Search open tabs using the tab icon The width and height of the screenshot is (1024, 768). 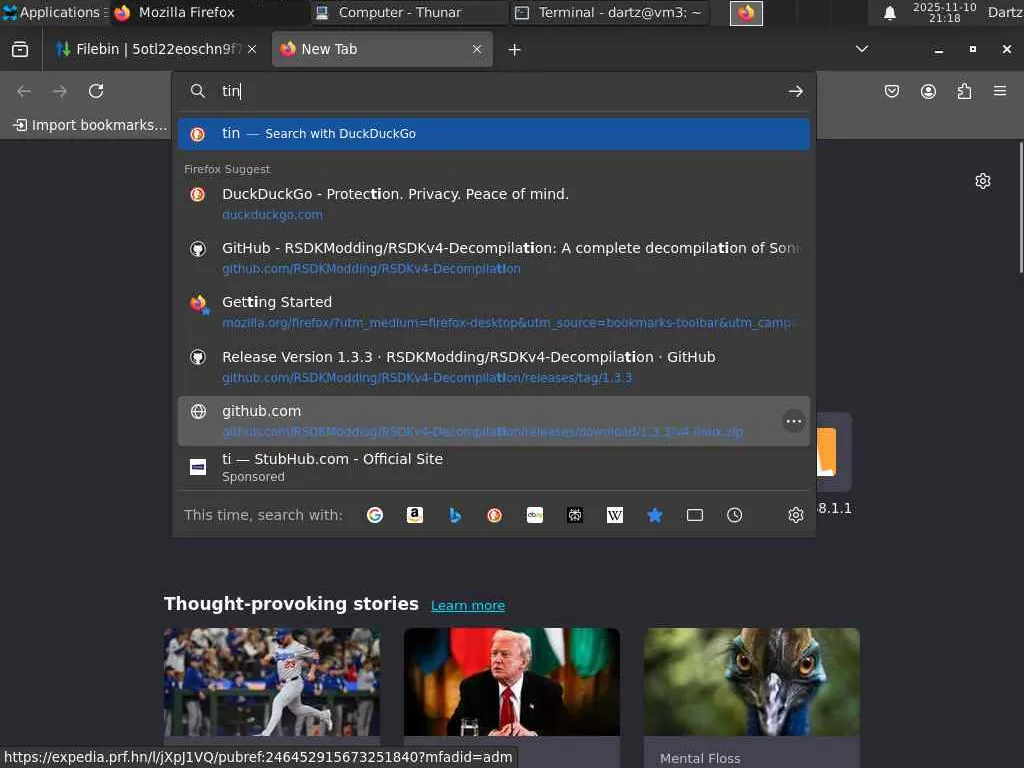(x=695, y=515)
